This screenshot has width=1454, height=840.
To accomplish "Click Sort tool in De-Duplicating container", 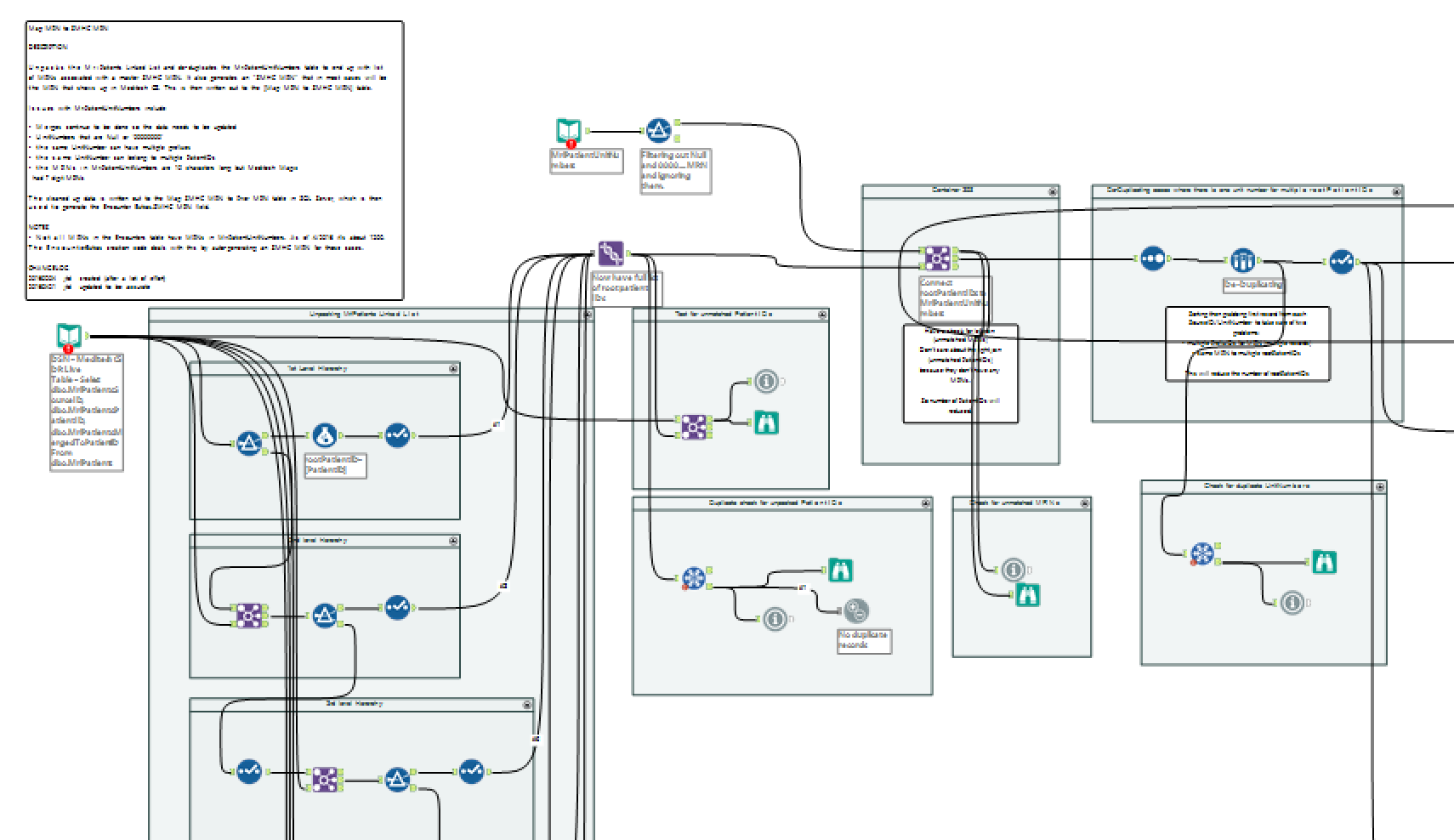I will point(1153,258).
